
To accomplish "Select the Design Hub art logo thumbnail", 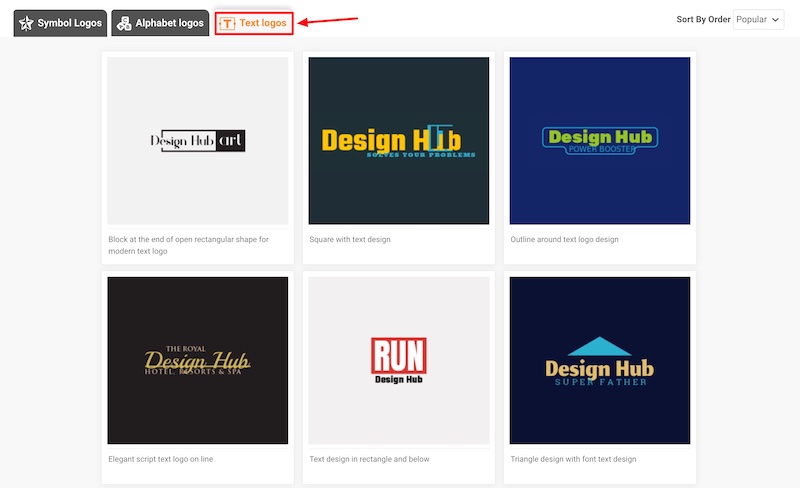I will point(197,140).
